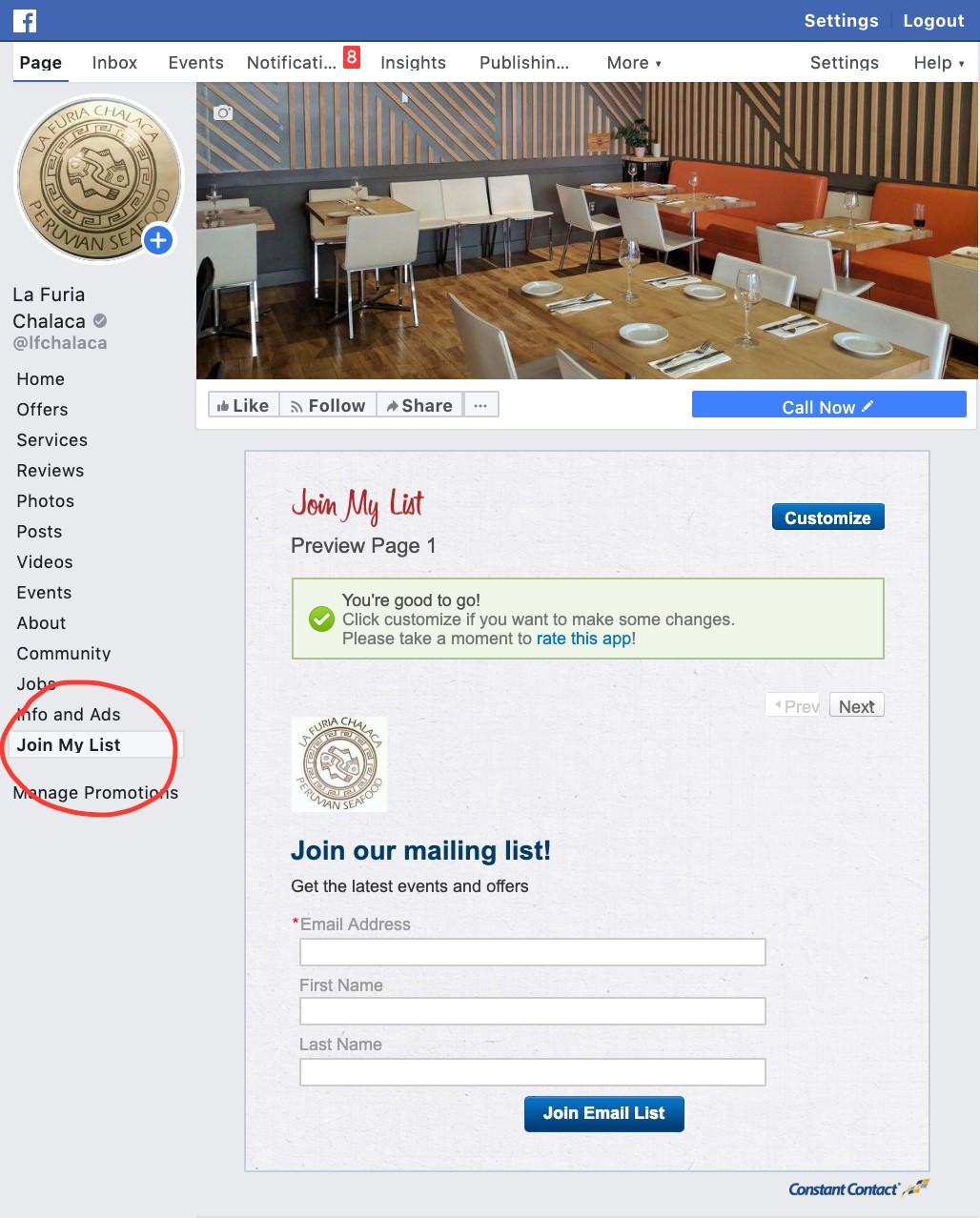Switch to the Inbox tab
Image resolution: width=980 pixels, height=1218 pixels.
click(x=114, y=63)
